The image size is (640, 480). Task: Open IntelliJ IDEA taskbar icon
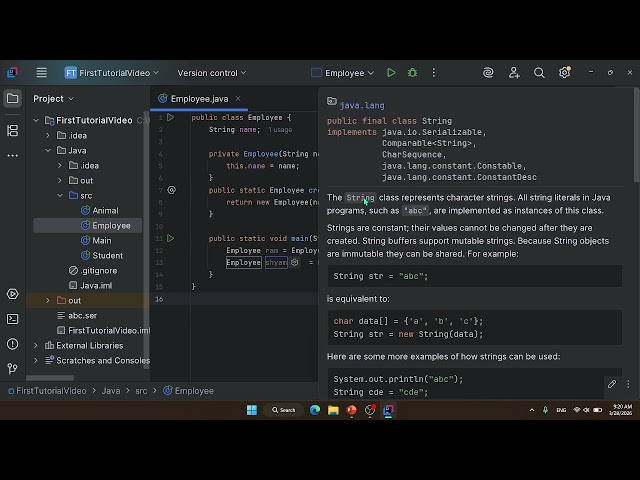388,410
